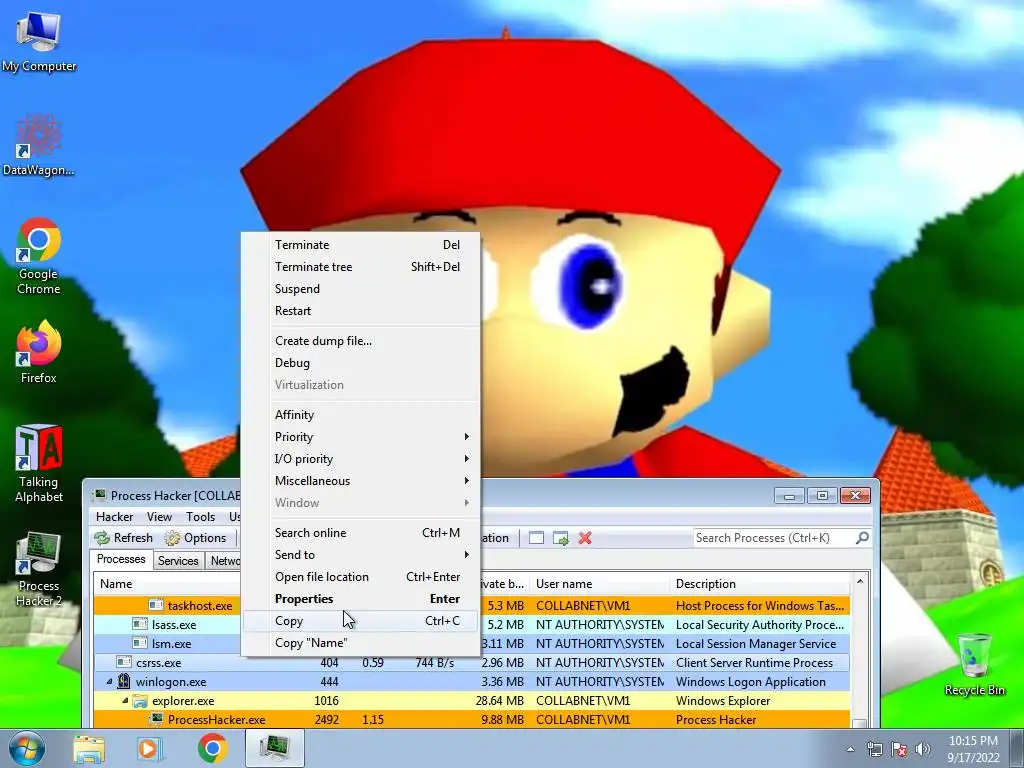Expand the Priority submenu

coord(360,437)
